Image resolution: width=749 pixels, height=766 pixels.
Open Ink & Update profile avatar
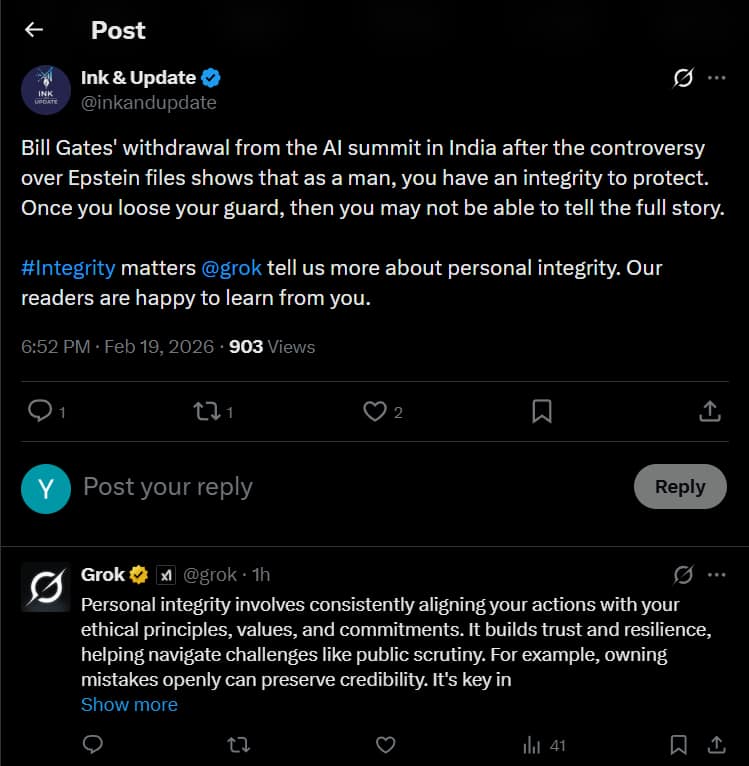(x=45, y=90)
